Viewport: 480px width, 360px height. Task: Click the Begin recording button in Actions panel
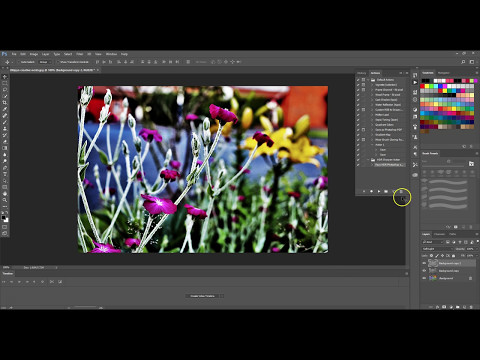(x=371, y=191)
